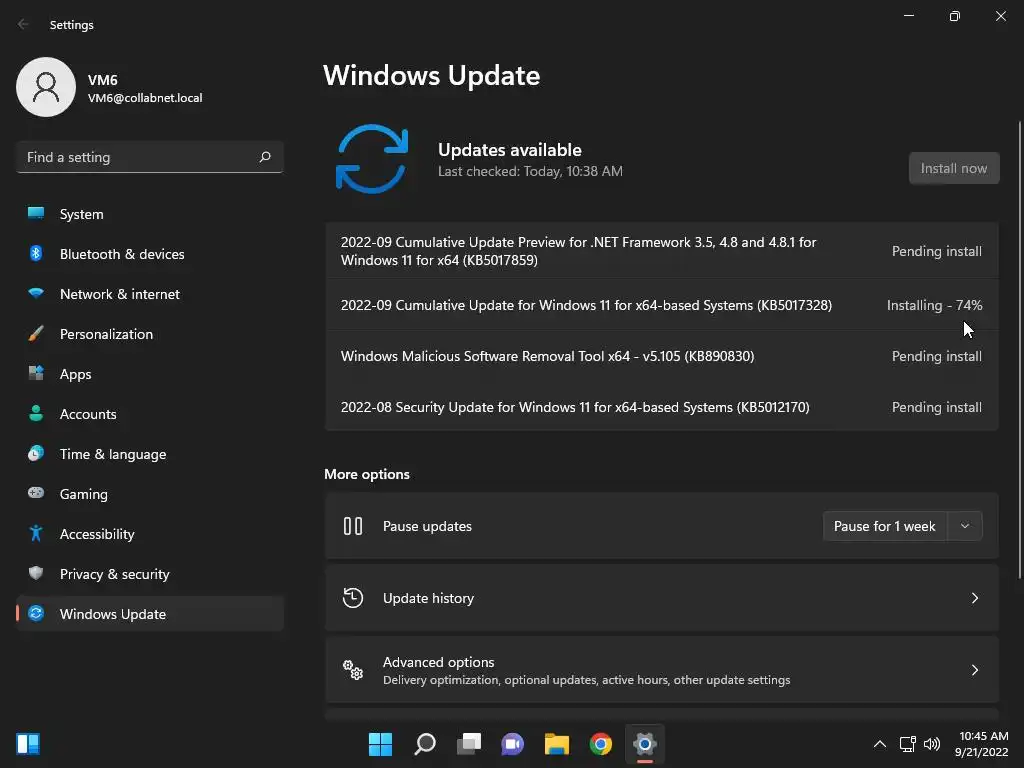Open the System settings icon

pos(36,213)
